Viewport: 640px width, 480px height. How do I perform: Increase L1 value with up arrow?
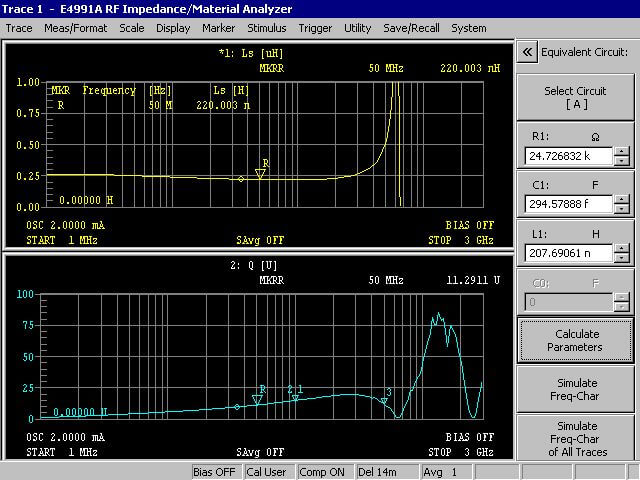622,249
